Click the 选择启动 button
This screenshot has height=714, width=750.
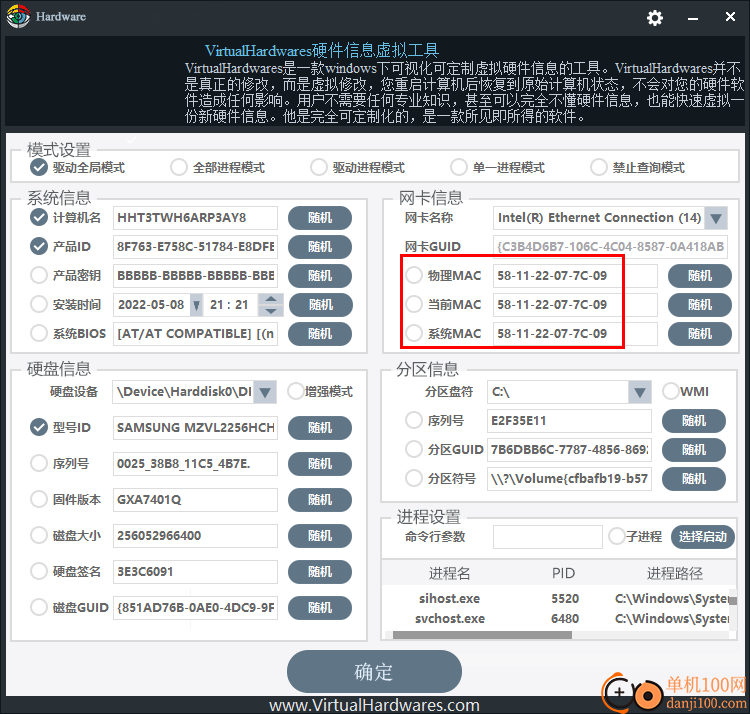703,537
